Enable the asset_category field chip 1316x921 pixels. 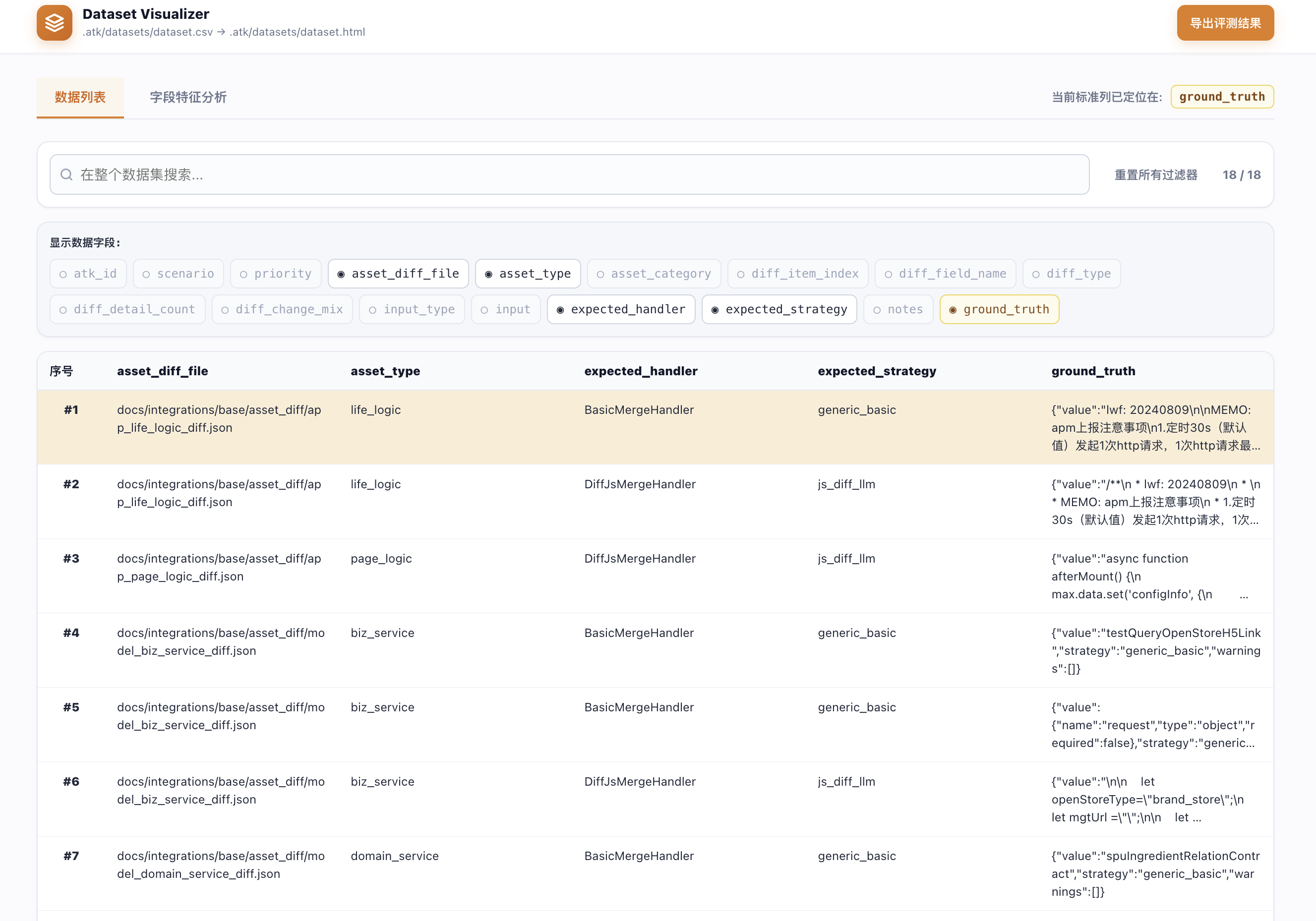coord(654,274)
